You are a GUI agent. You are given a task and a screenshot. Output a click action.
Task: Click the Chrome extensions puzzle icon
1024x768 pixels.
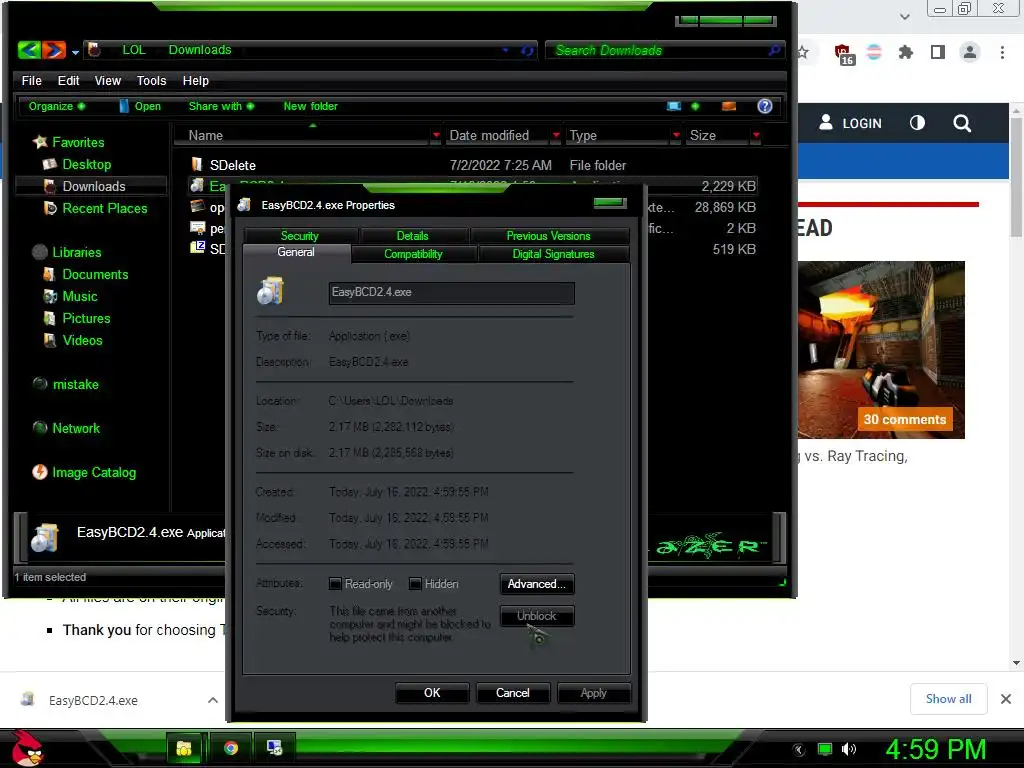coord(905,52)
